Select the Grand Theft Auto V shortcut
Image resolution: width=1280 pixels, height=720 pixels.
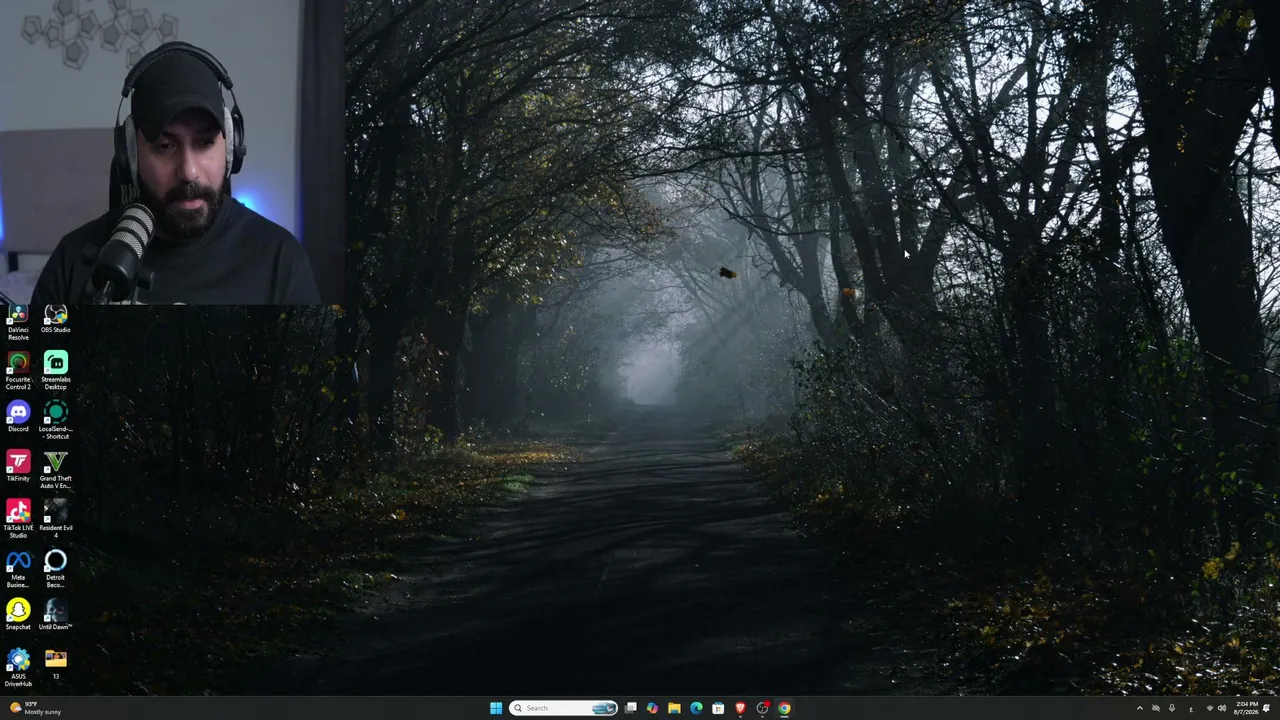55,470
